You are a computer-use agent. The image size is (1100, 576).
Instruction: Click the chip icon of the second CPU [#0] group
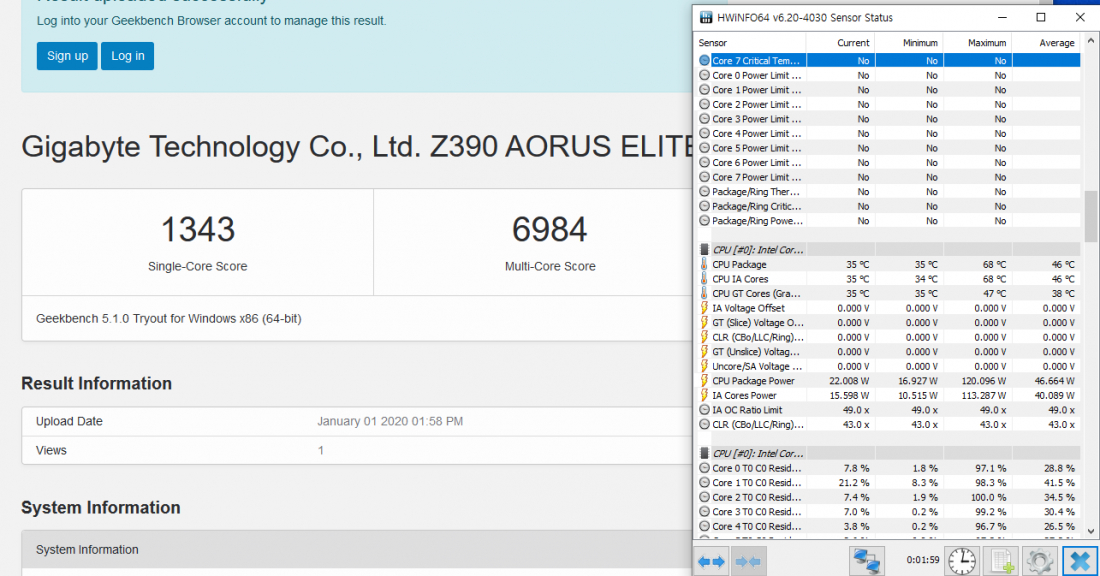click(704, 453)
